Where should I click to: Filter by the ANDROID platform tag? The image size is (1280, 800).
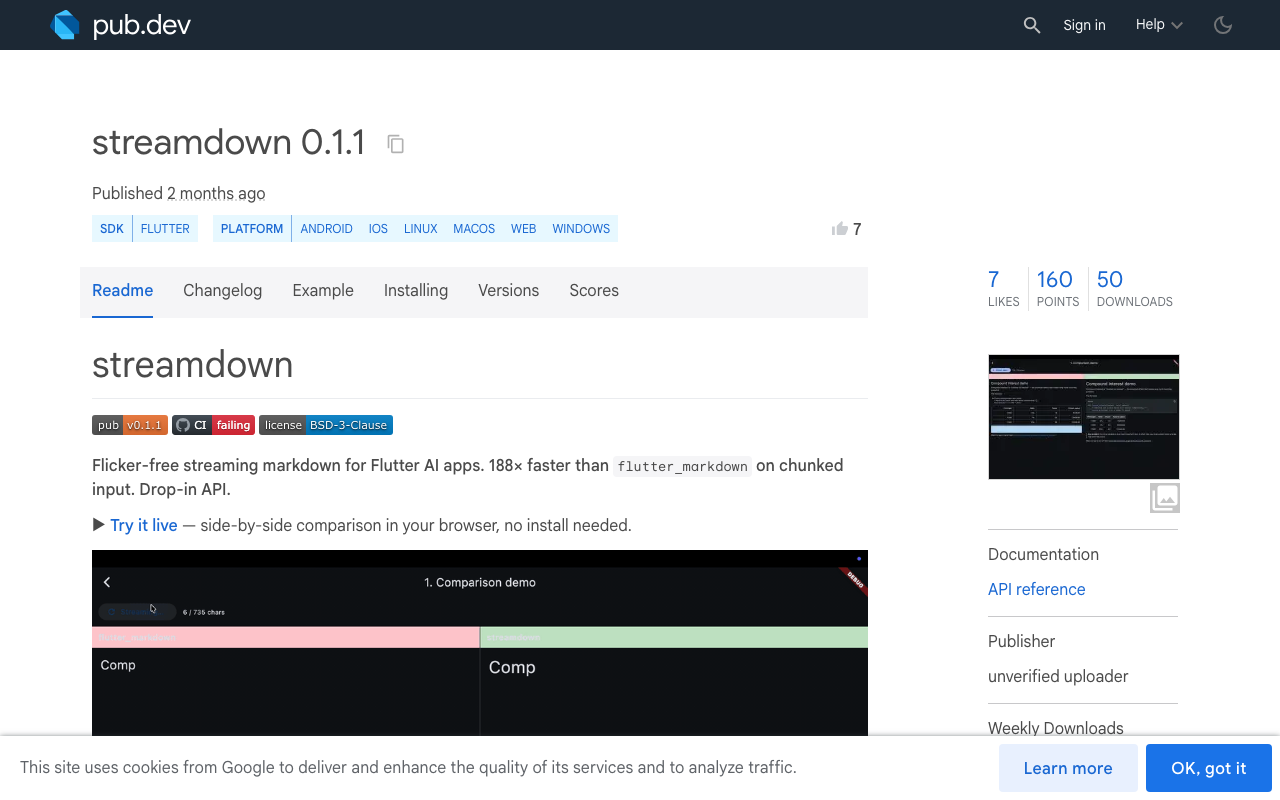(x=326, y=229)
